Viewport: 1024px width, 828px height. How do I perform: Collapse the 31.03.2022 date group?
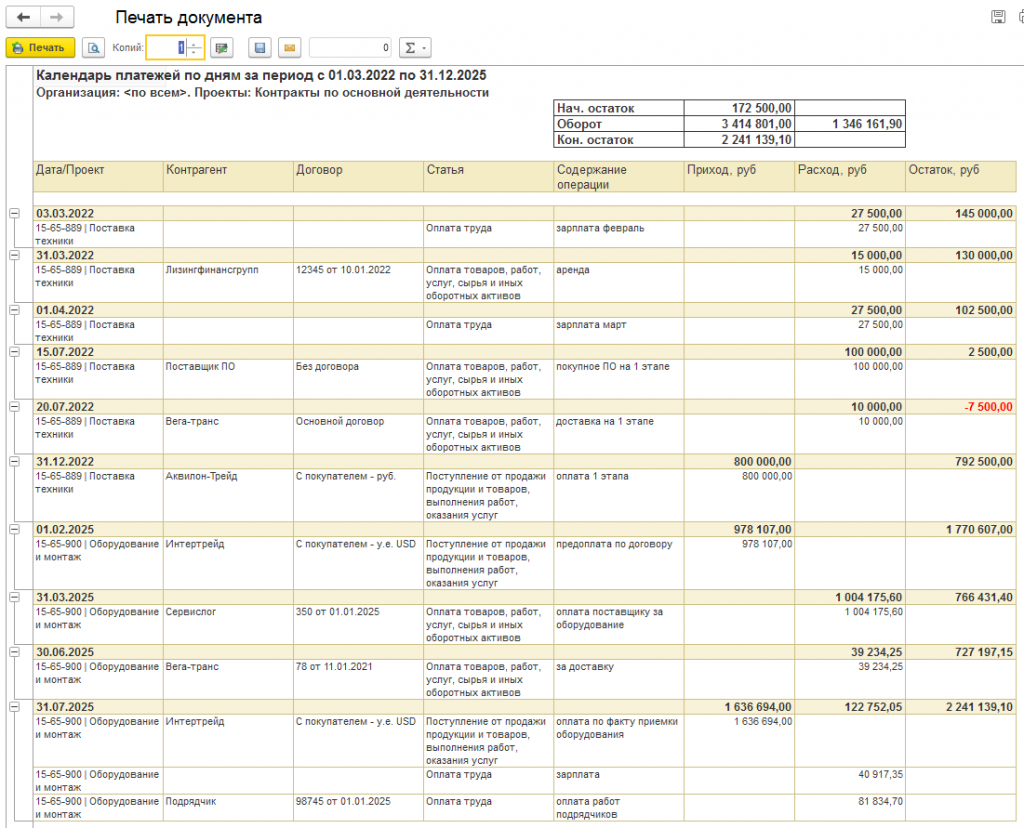14,255
